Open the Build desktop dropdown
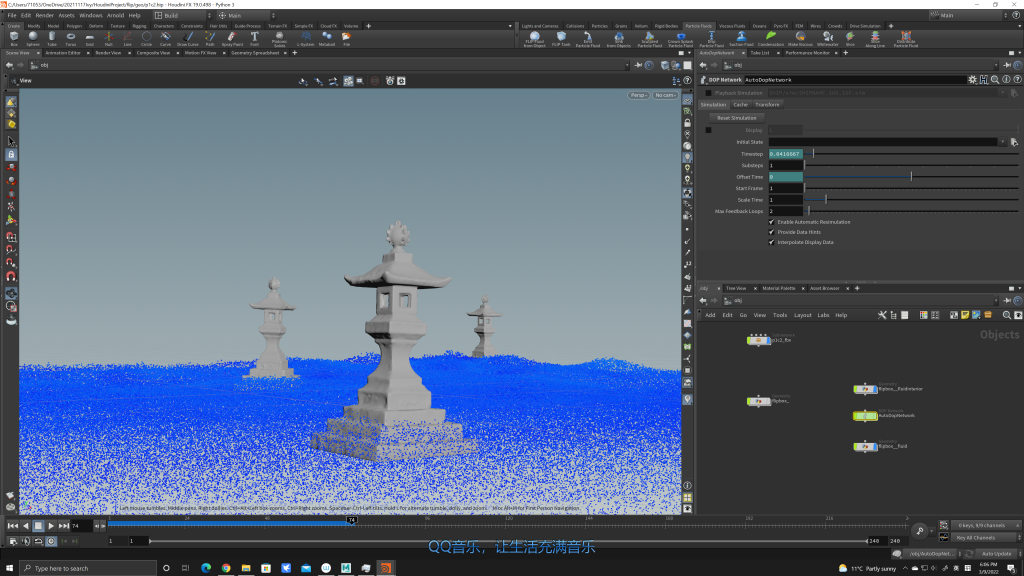This screenshot has height=576, width=1024. tap(178, 16)
